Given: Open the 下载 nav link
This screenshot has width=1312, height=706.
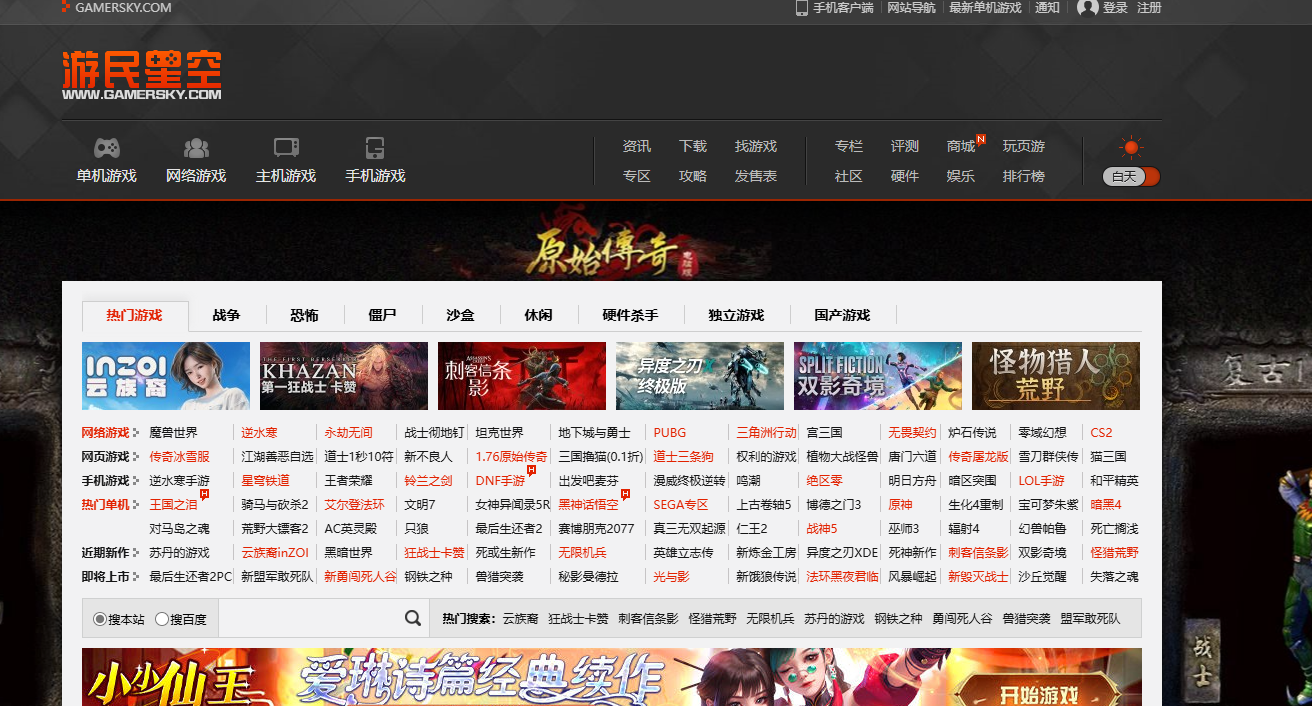Looking at the screenshot, I should [693, 146].
